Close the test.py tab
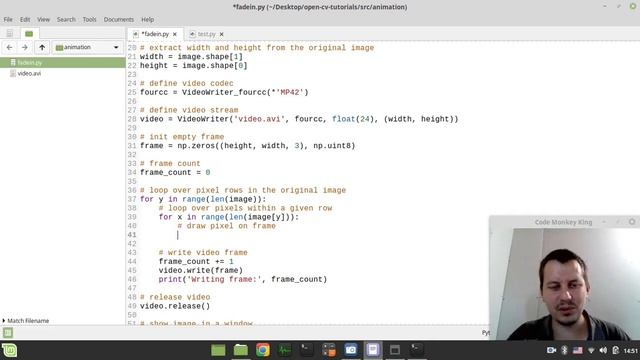 coord(222,34)
